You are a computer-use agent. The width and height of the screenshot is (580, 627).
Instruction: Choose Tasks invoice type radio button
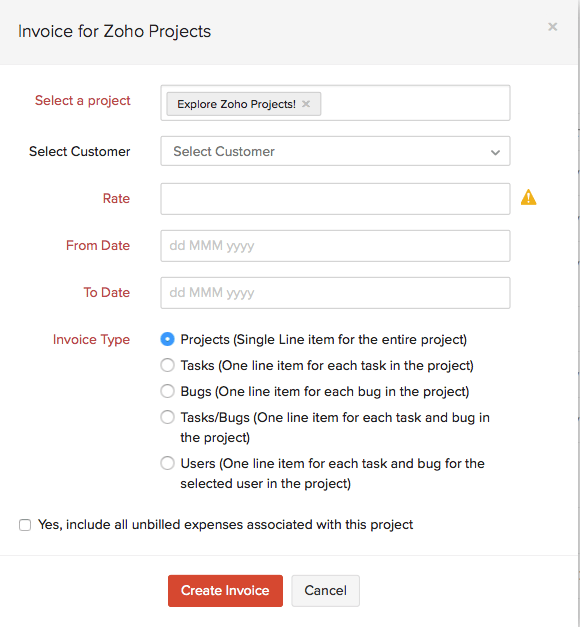click(167, 365)
